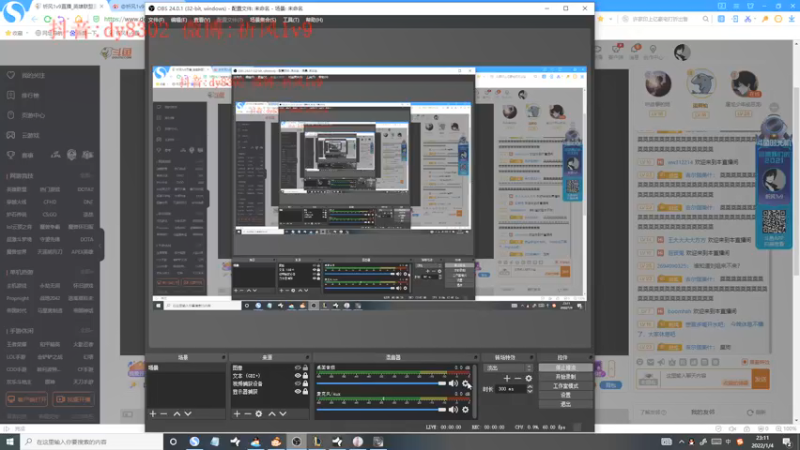
Task: Toggle the lock on the first source row
Action: [x=305, y=367]
